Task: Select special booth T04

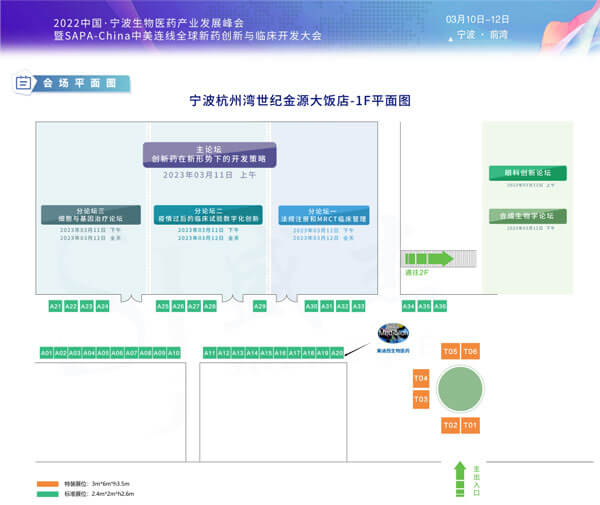Action: tap(421, 378)
